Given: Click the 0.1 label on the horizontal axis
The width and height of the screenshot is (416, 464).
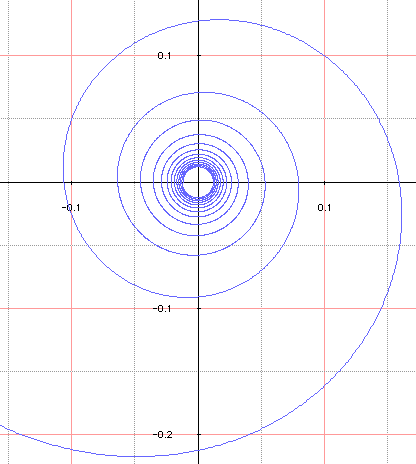Looking at the screenshot, I should [324, 208].
